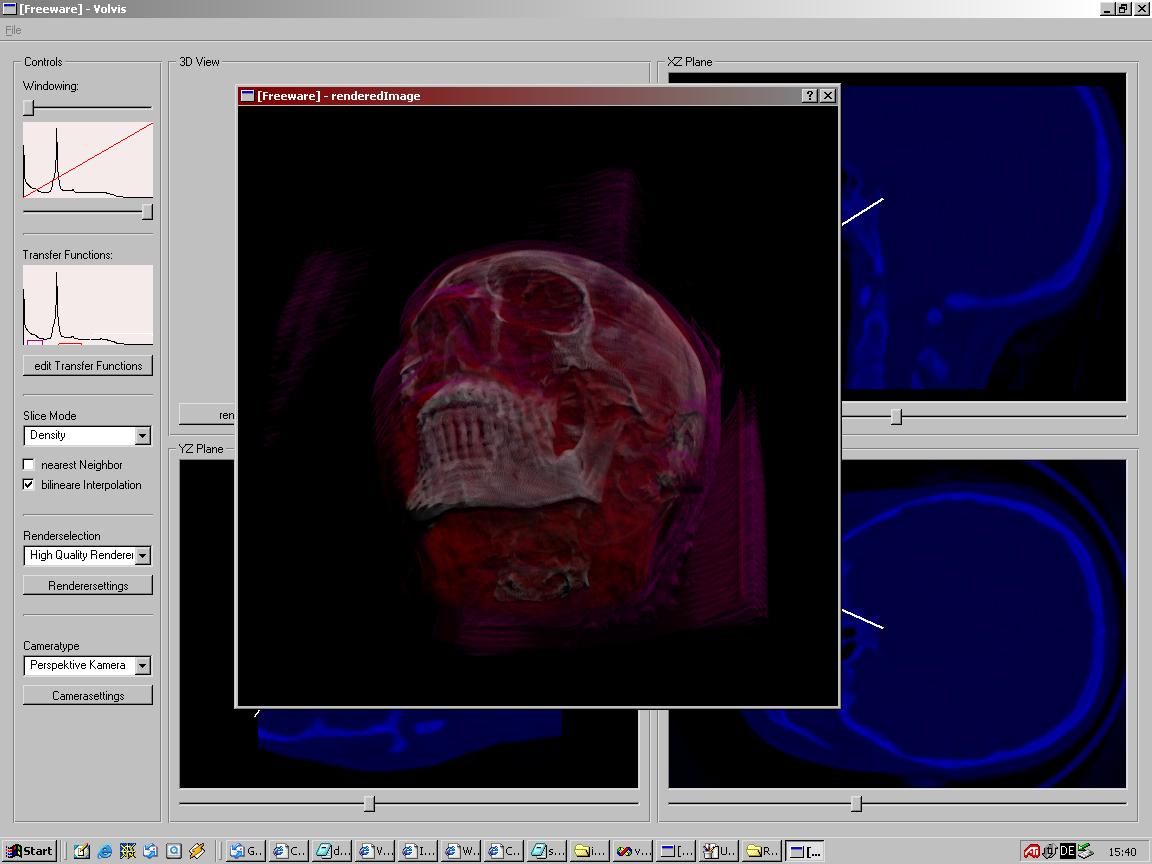Click the edit Transfer Functions button
This screenshot has width=1152, height=864.
[x=88, y=366]
